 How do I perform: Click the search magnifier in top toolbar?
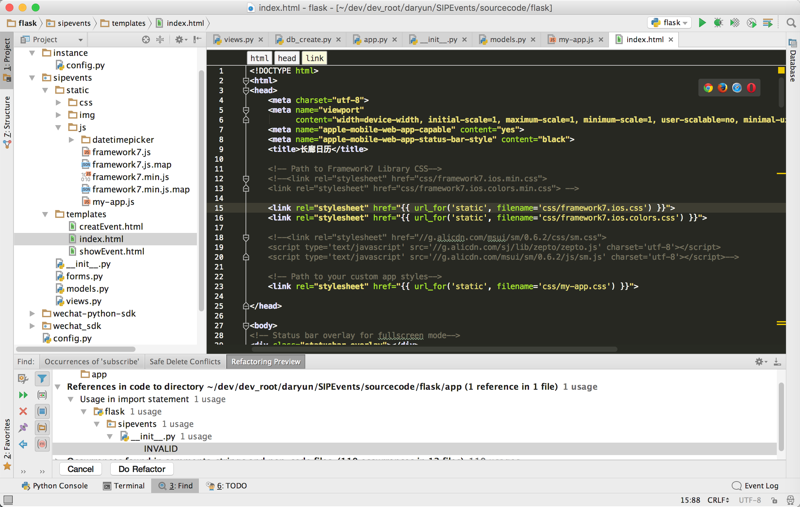(x=791, y=22)
